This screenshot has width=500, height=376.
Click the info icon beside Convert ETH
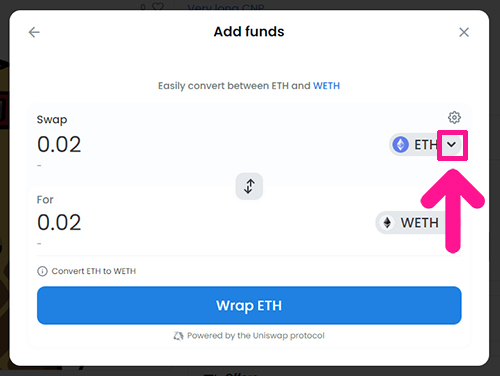(x=42, y=271)
